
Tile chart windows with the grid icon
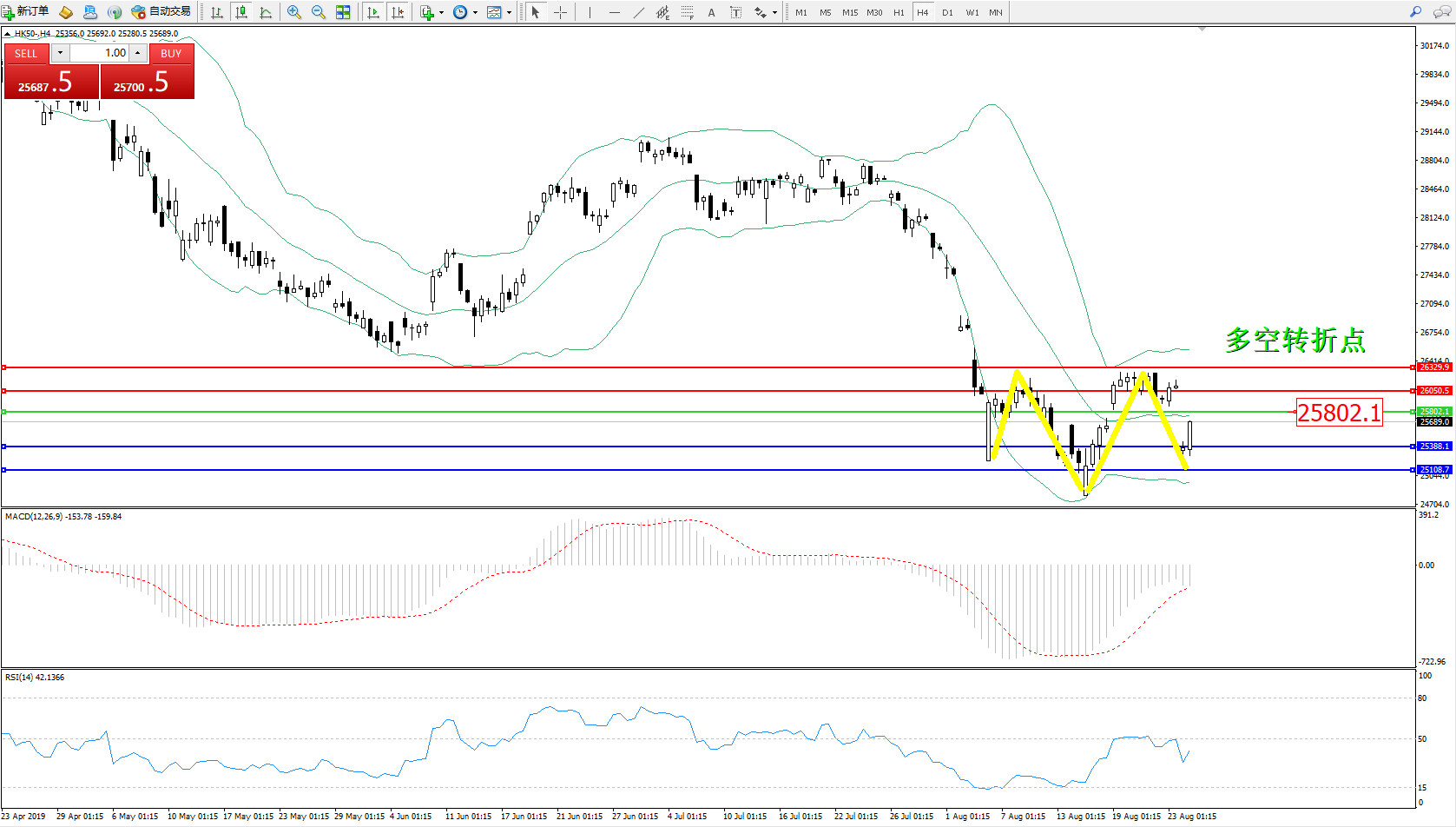click(x=343, y=12)
